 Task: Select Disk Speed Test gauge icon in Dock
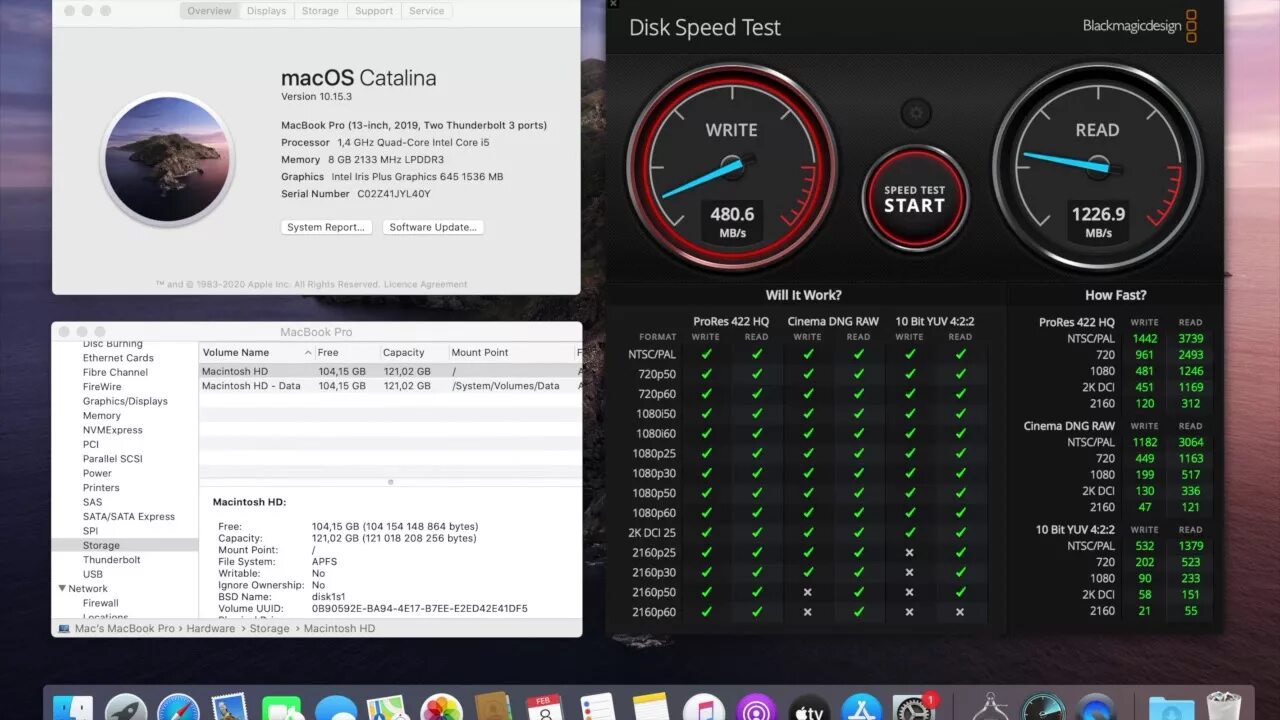(x=1043, y=708)
